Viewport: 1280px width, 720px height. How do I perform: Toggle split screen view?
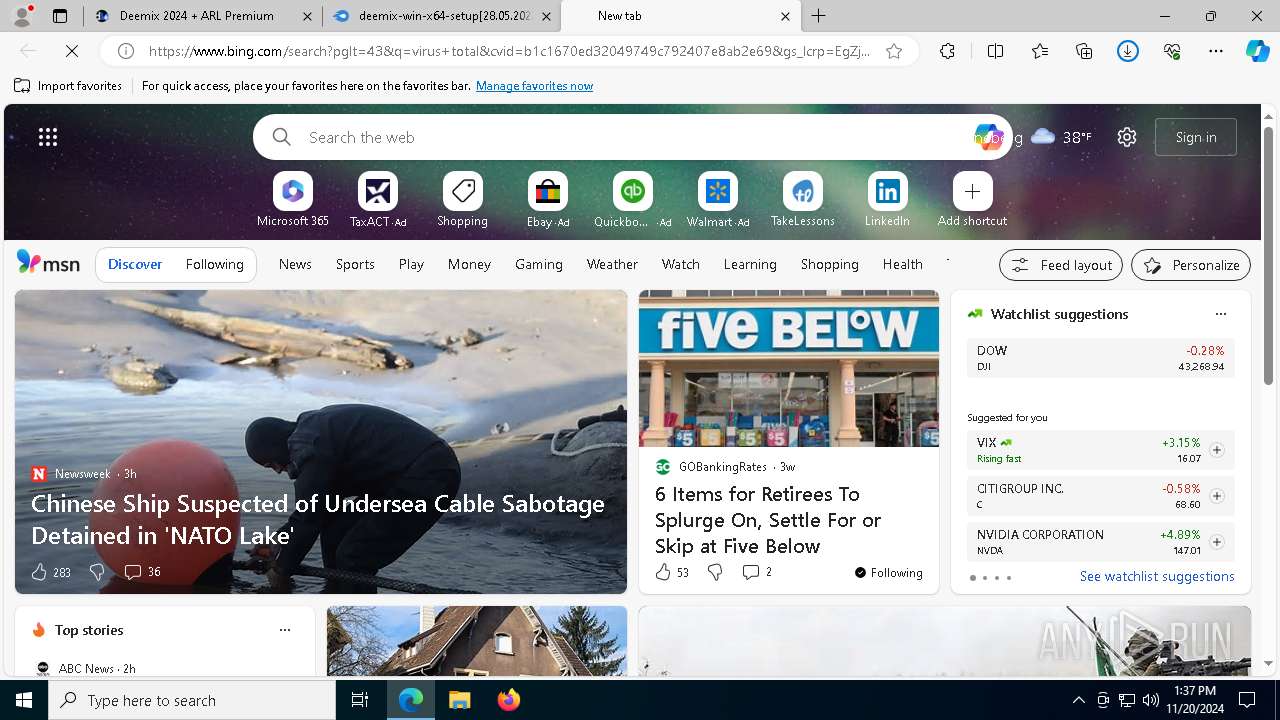pyautogui.click(x=995, y=50)
